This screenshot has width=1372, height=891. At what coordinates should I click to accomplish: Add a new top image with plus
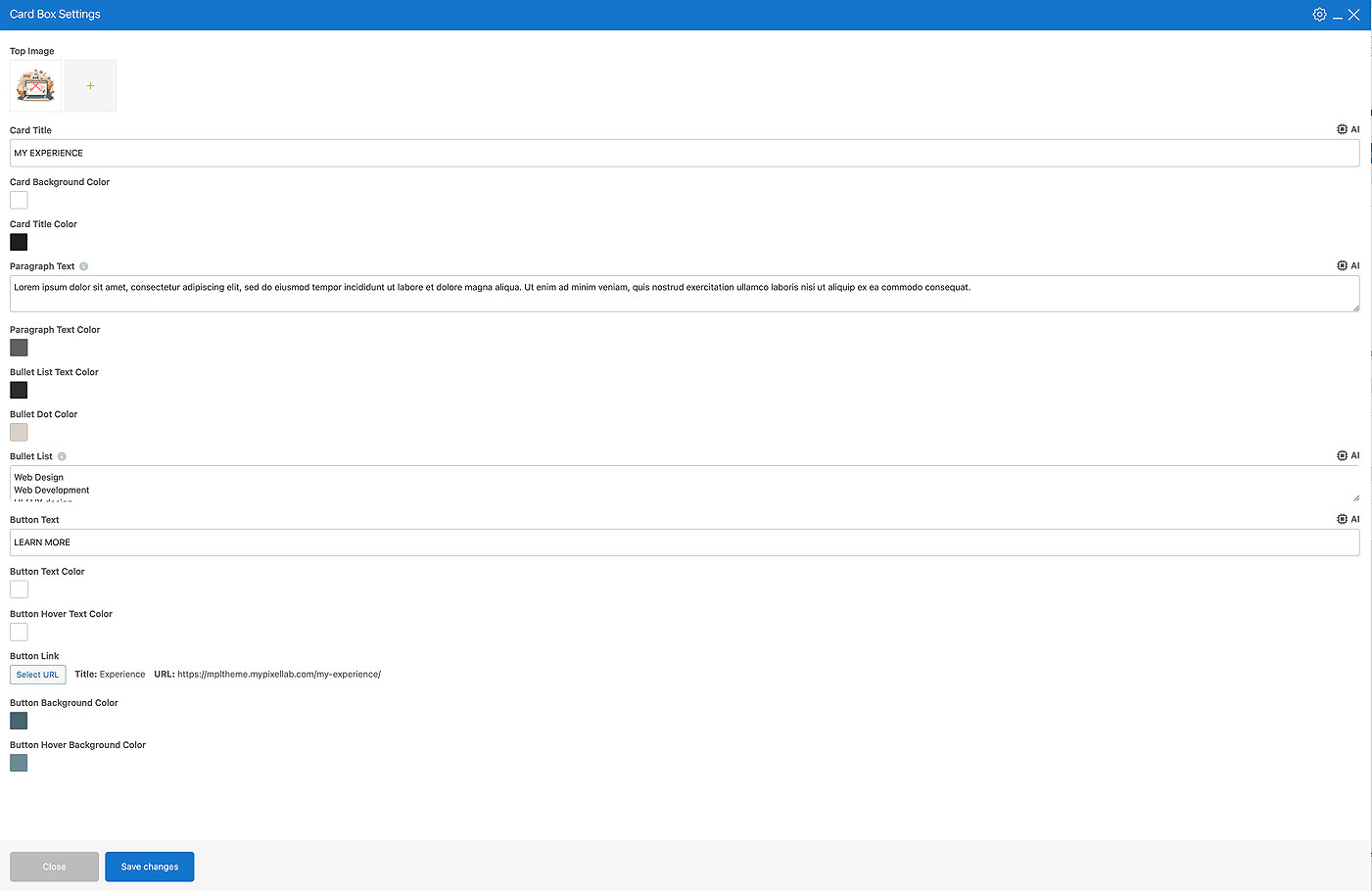[90, 86]
